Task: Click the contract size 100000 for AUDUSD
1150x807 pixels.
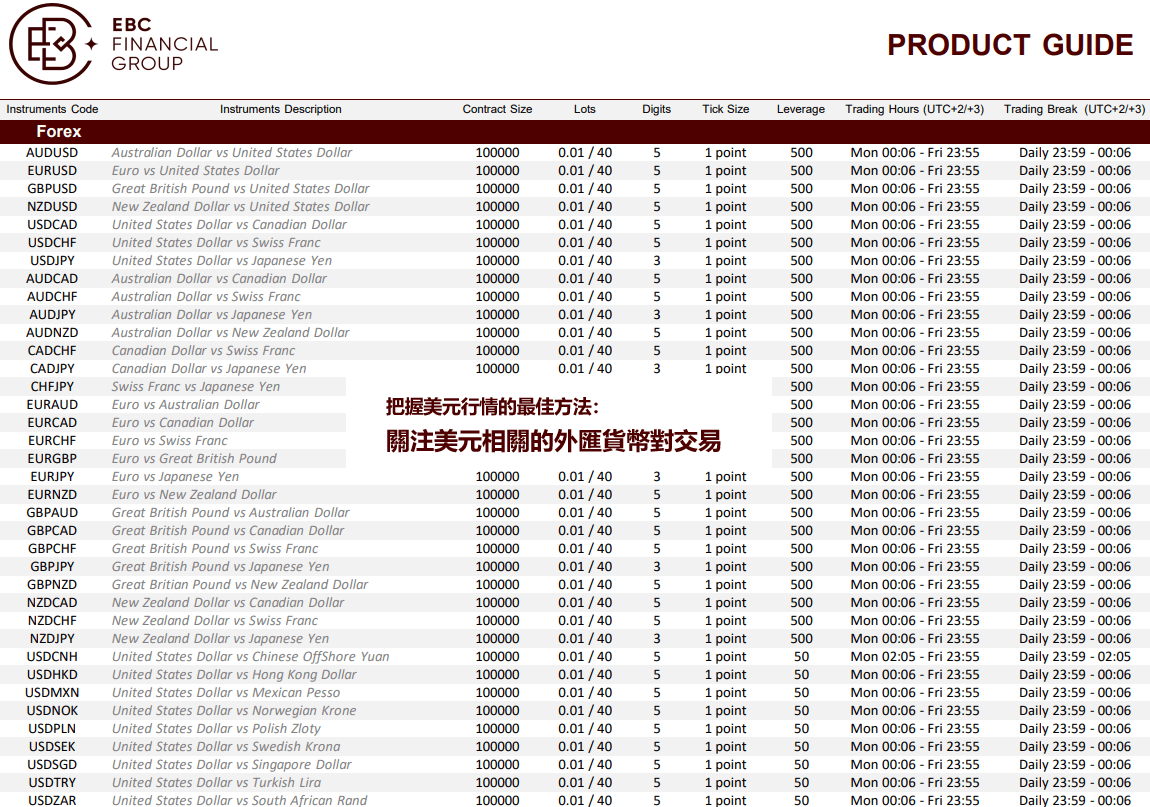Action: (x=497, y=153)
